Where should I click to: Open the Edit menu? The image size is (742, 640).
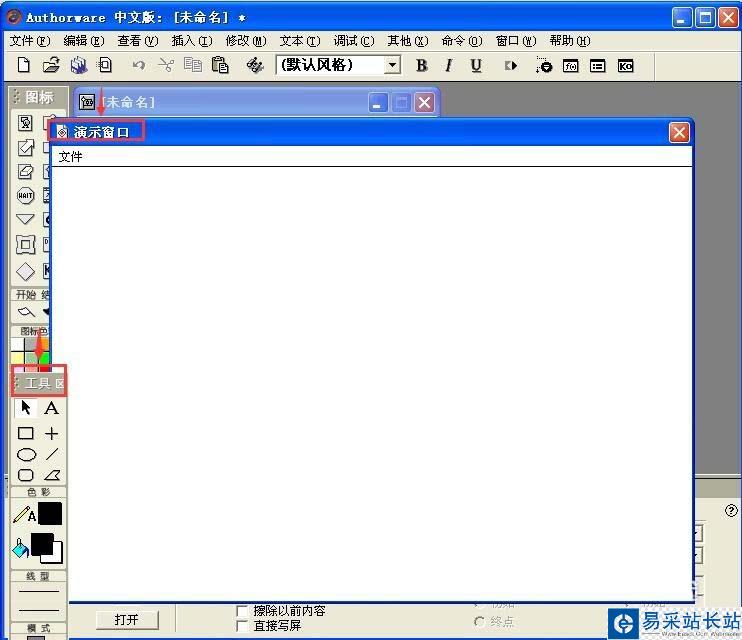(84, 41)
